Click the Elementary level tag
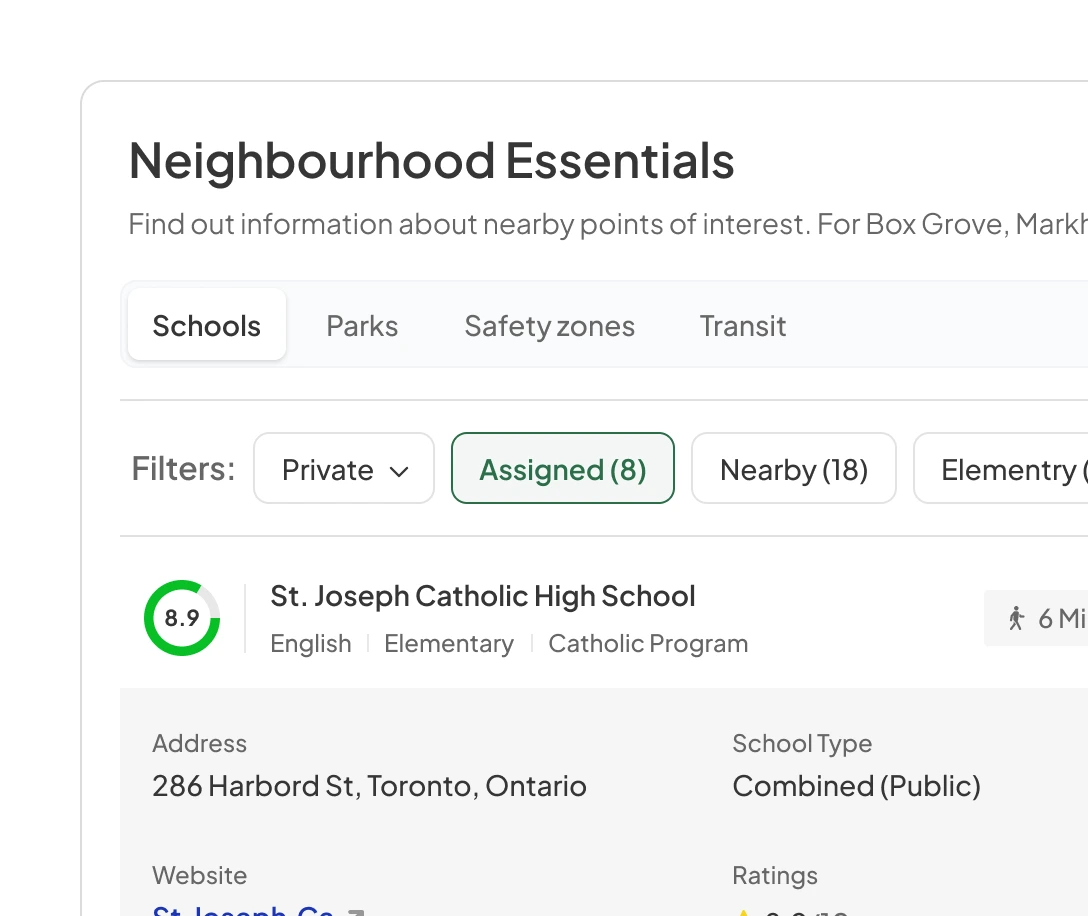Viewport: 1088px width, 916px height. click(449, 644)
